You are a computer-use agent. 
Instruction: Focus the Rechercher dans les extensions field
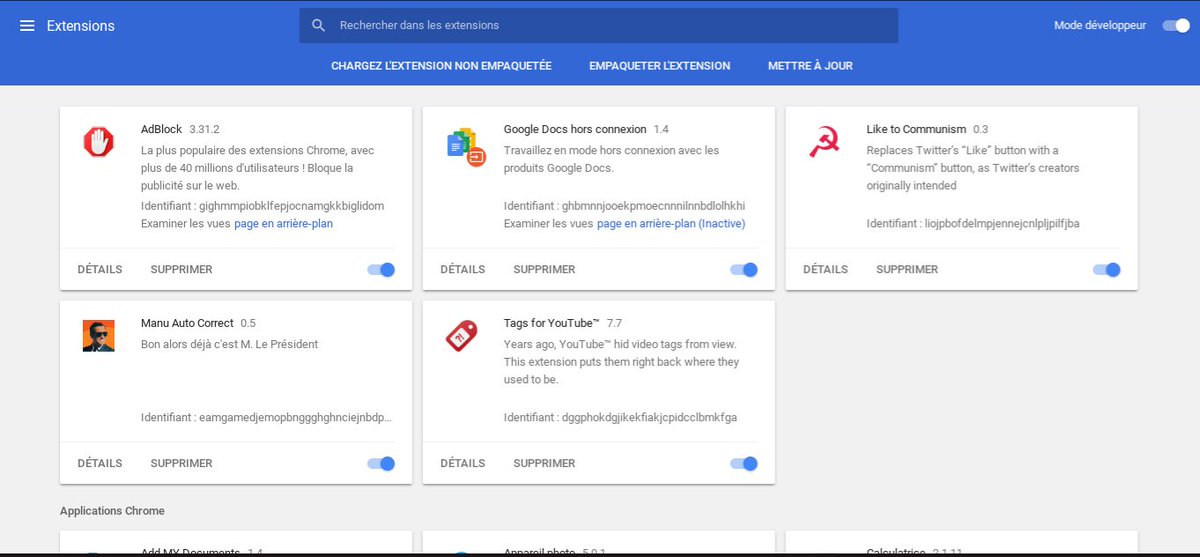pos(598,25)
